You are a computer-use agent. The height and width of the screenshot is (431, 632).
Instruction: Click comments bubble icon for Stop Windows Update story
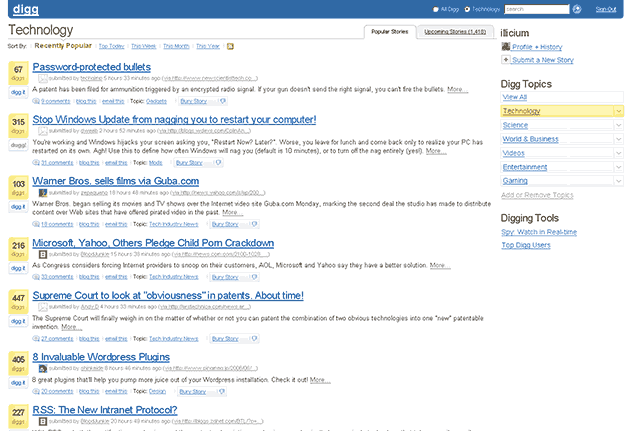pyautogui.click(x=36, y=163)
